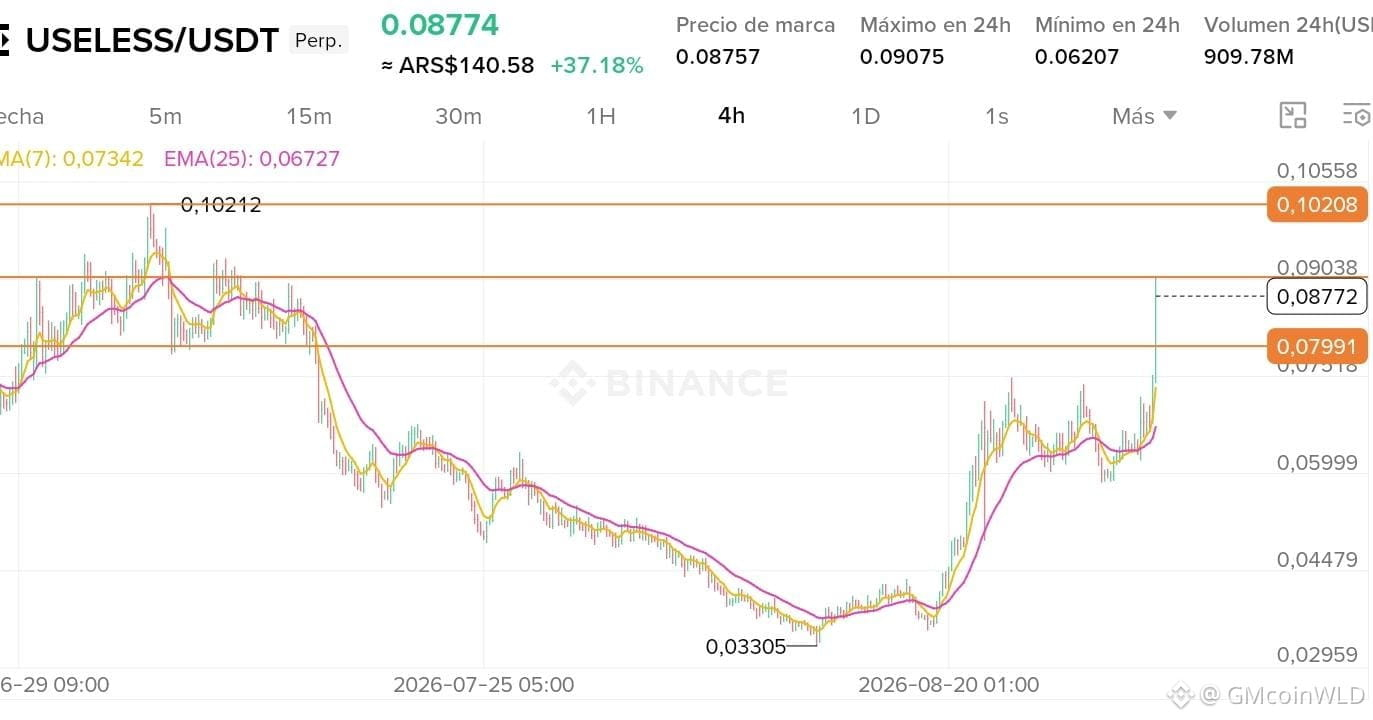Image resolution: width=1373 pixels, height=720 pixels.
Task: Click the 0,10212 high price annotation
Action: 221,205
